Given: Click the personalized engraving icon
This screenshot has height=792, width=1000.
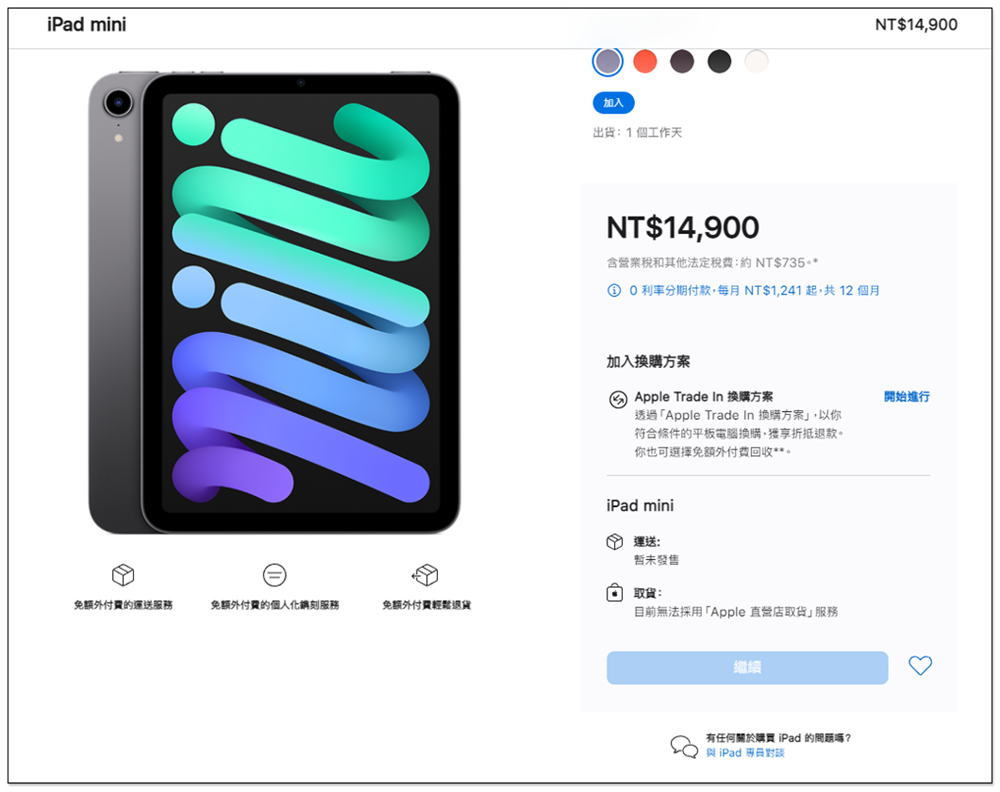Looking at the screenshot, I should [x=274, y=575].
